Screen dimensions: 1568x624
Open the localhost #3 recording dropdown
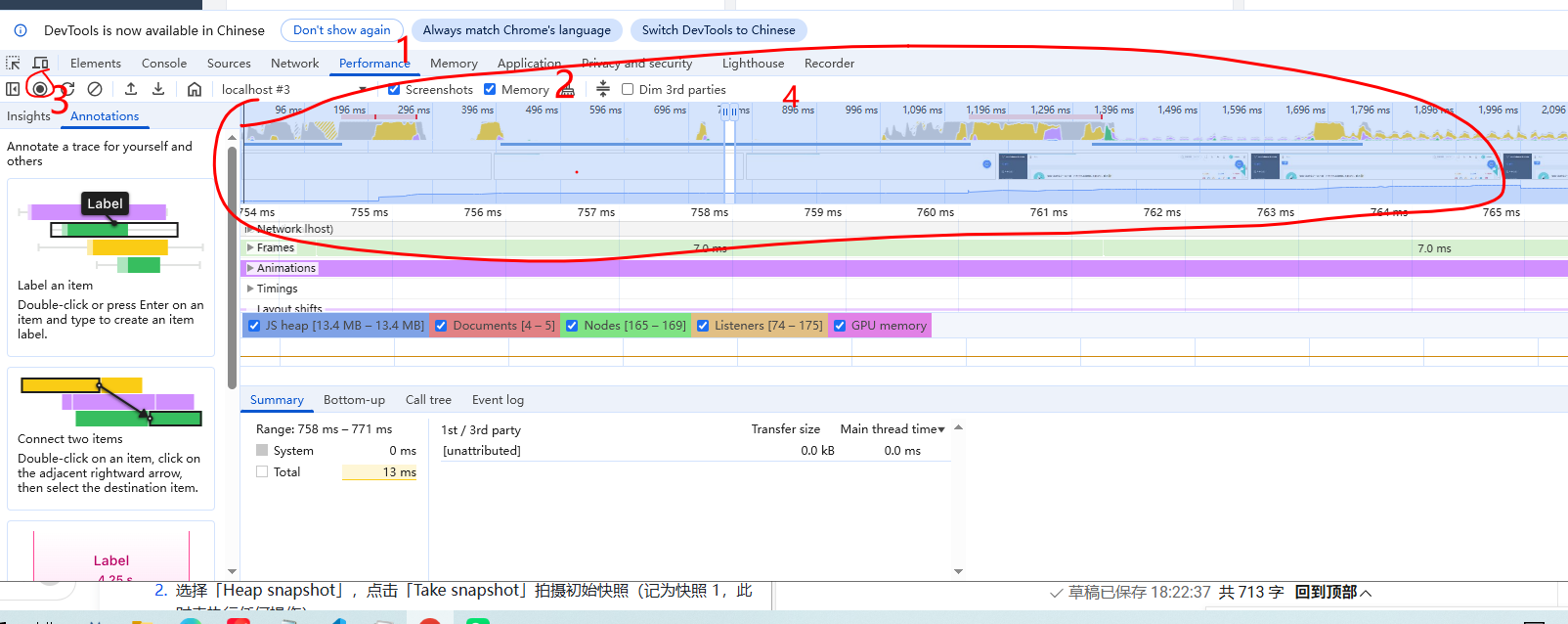(x=294, y=89)
